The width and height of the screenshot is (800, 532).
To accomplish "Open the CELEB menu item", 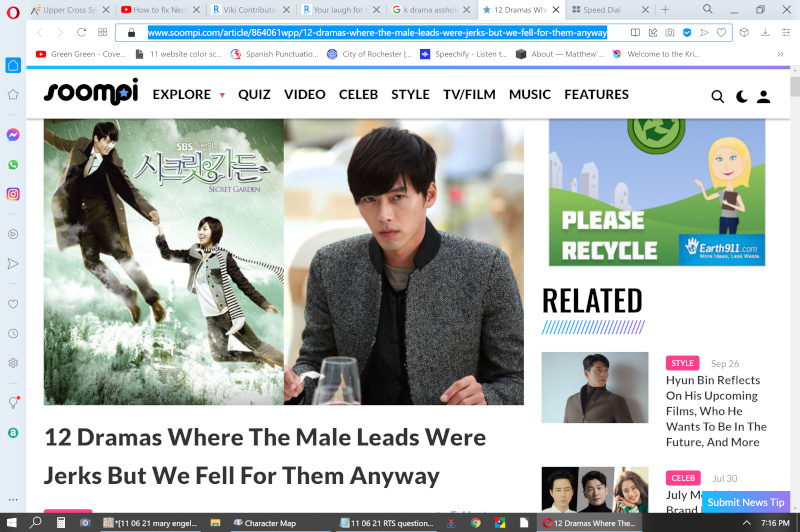I will [358, 94].
